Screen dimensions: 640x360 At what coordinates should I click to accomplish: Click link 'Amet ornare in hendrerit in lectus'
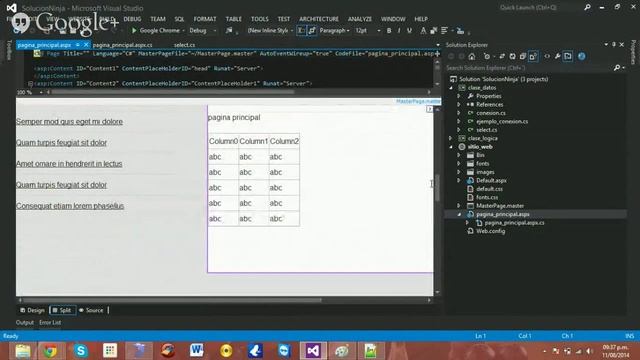pyautogui.click(x=69, y=164)
